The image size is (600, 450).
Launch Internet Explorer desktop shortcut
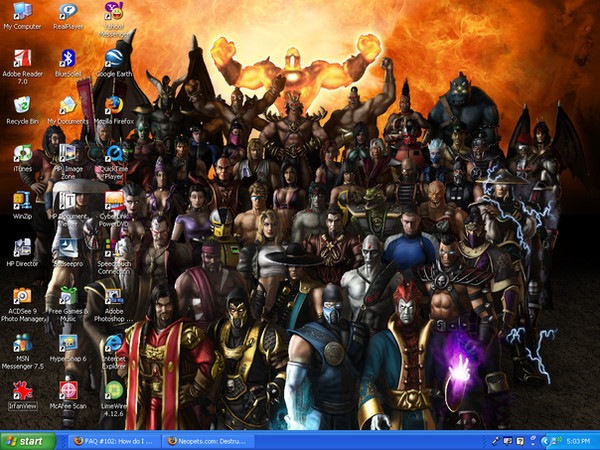click(x=114, y=351)
